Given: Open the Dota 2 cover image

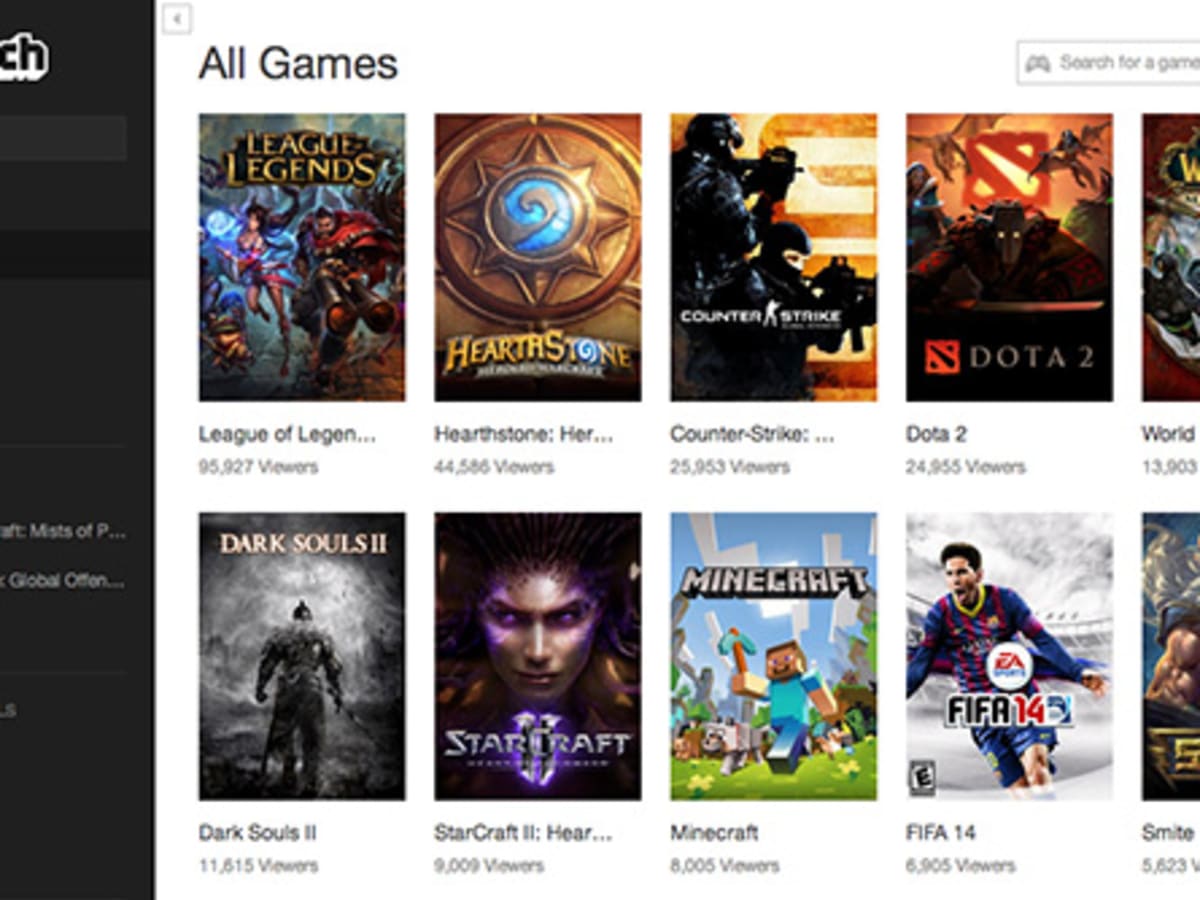Looking at the screenshot, I should pyautogui.click(x=1010, y=257).
